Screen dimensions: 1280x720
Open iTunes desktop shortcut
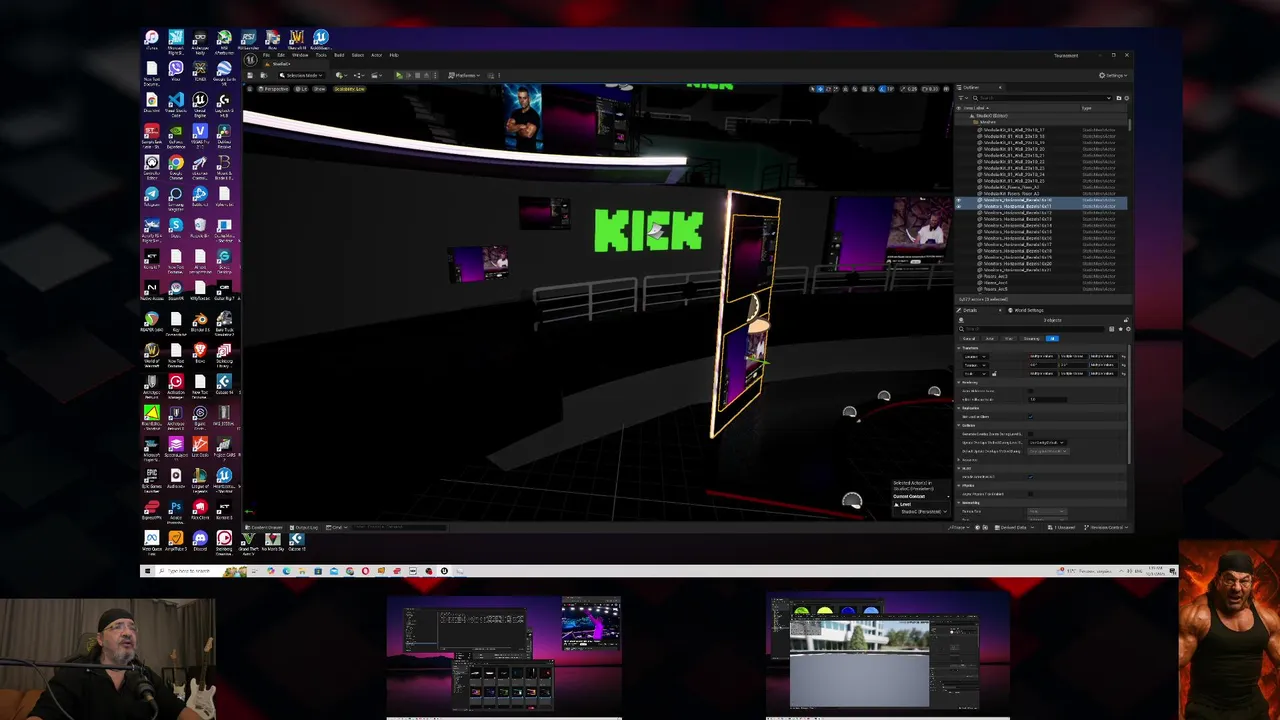[x=152, y=40]
